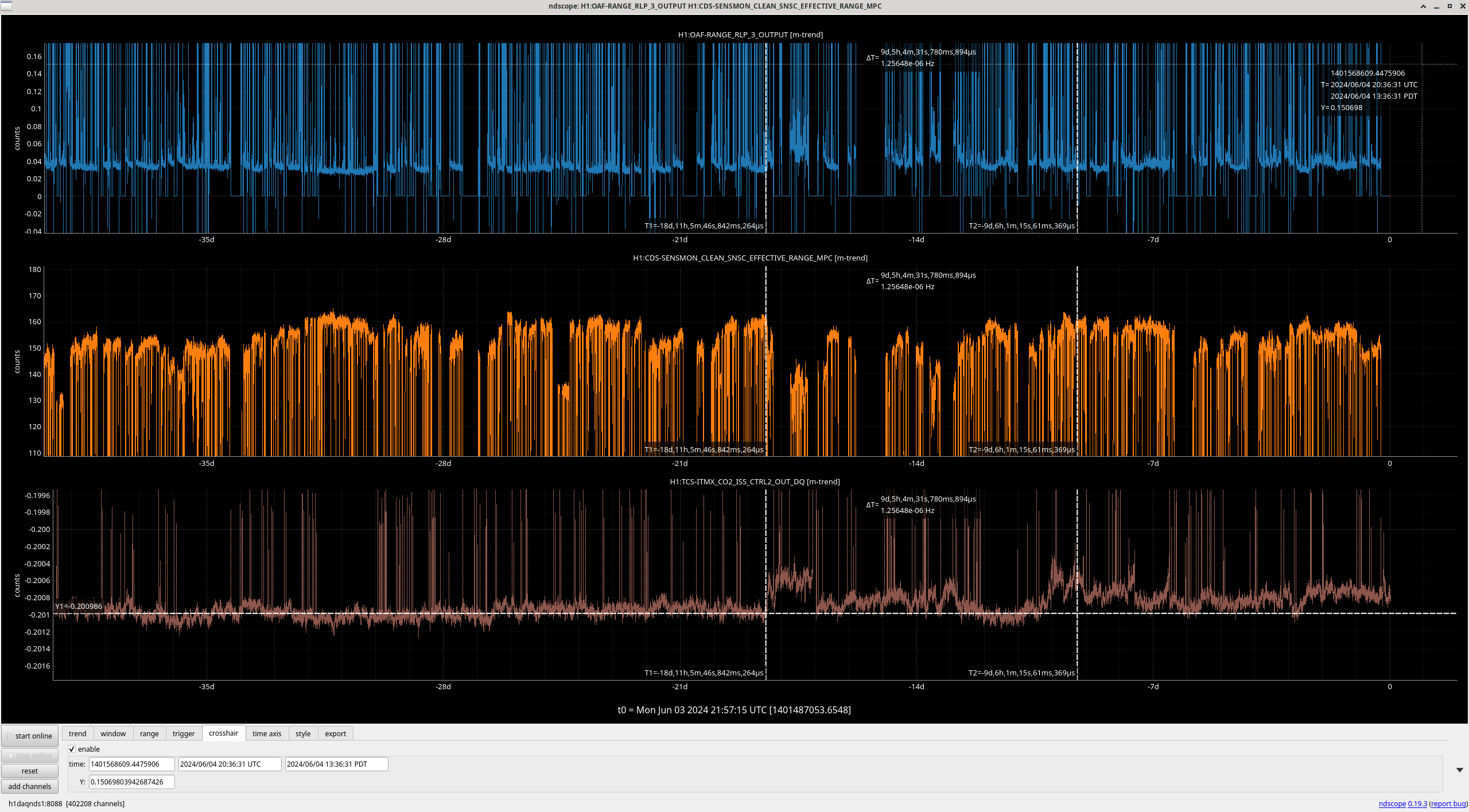Open the window menu icon in title bar
Image resolution: width=1469 pixels, height=812 pixels.
point(6,6)
